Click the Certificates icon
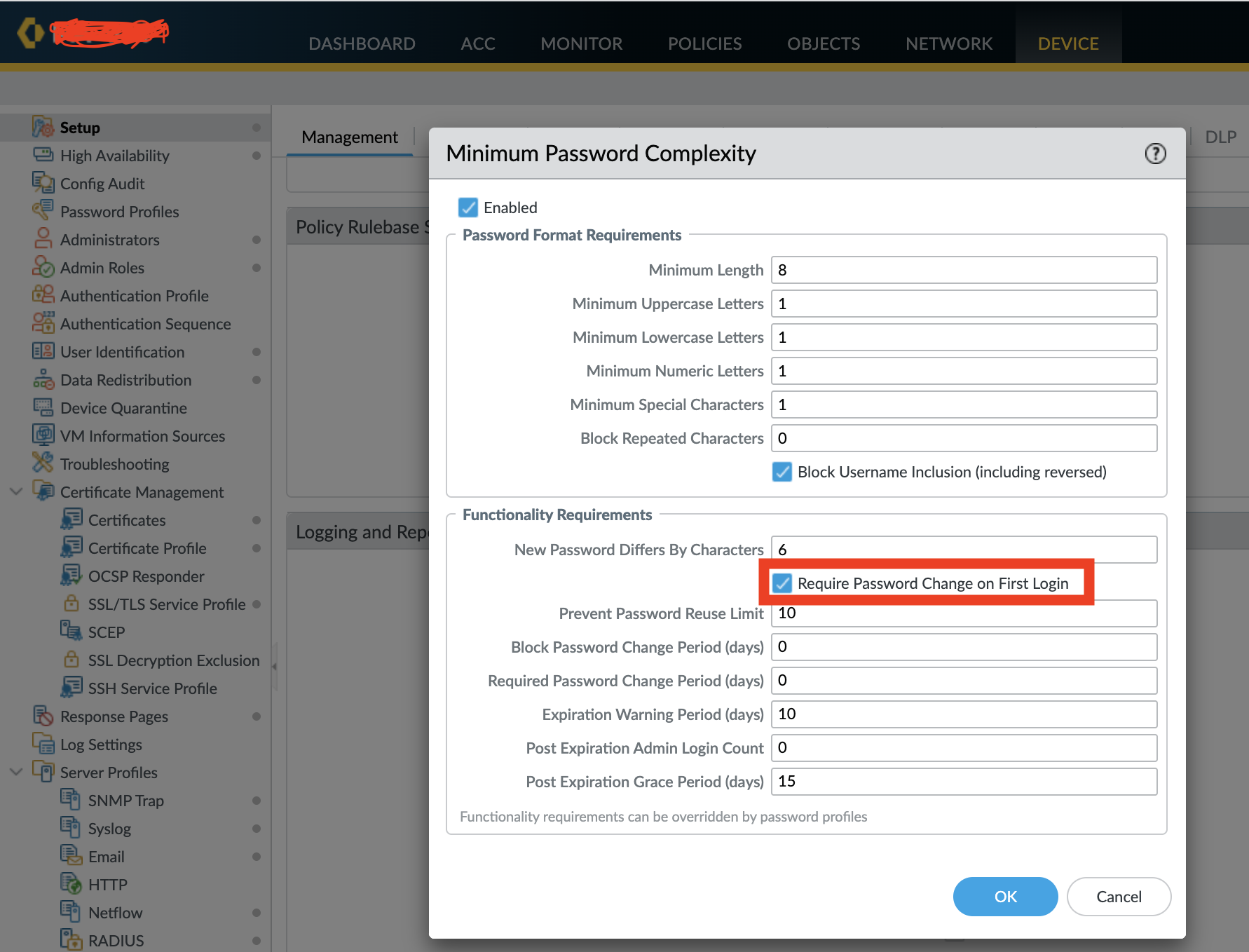 pos(71,519)
